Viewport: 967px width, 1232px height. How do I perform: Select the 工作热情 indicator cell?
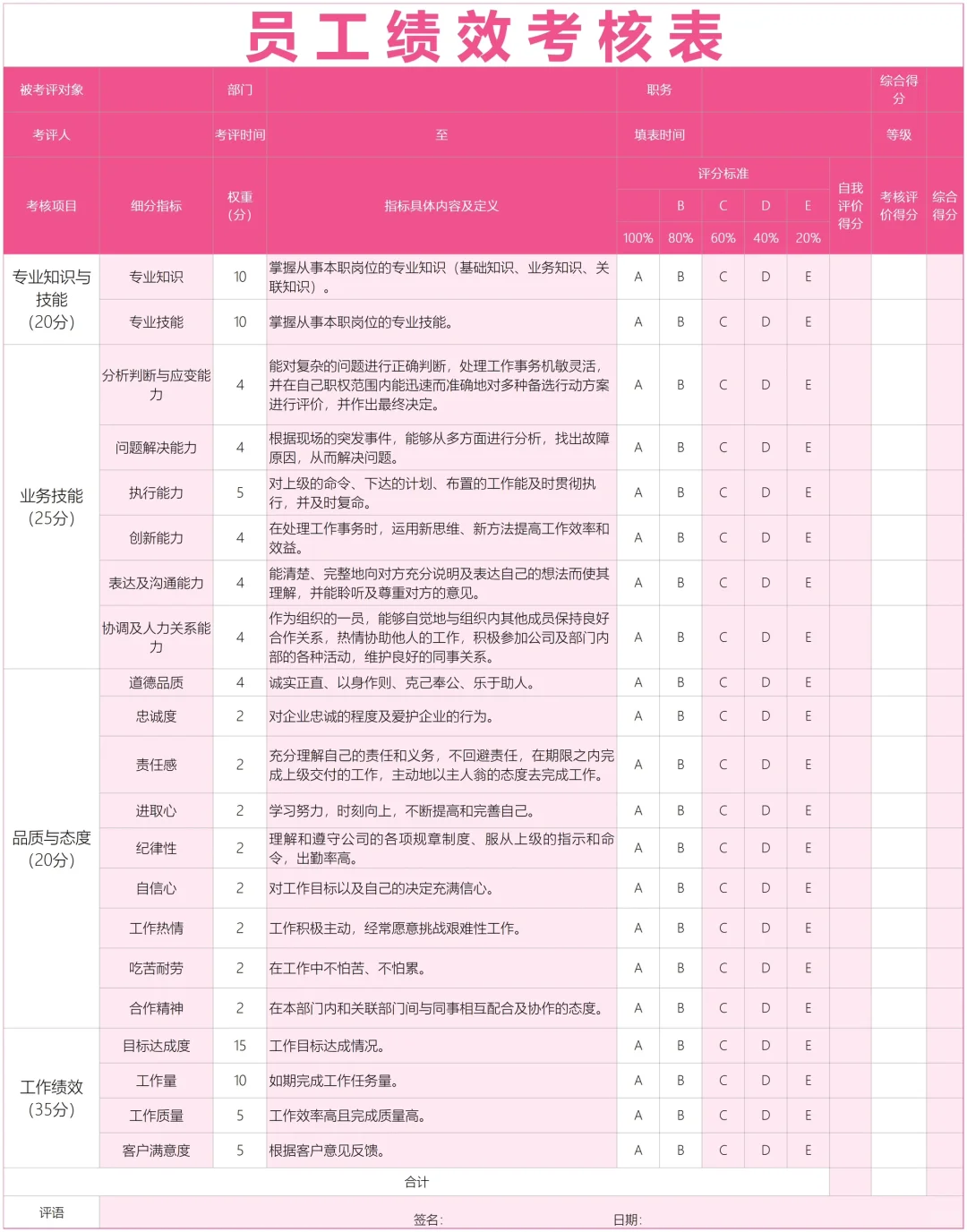(156, 928)
